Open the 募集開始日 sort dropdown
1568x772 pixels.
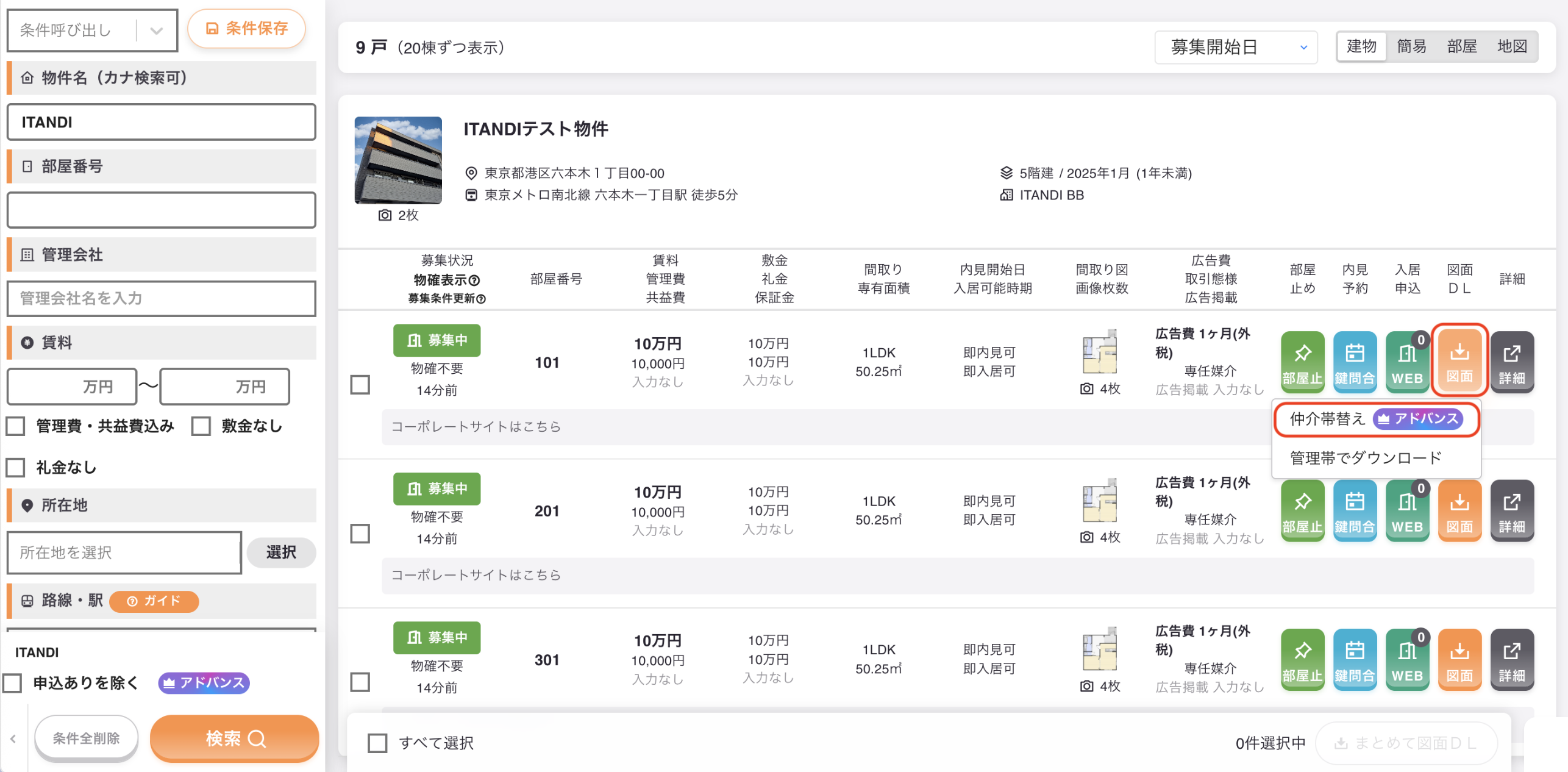[x=1236, y=47]
